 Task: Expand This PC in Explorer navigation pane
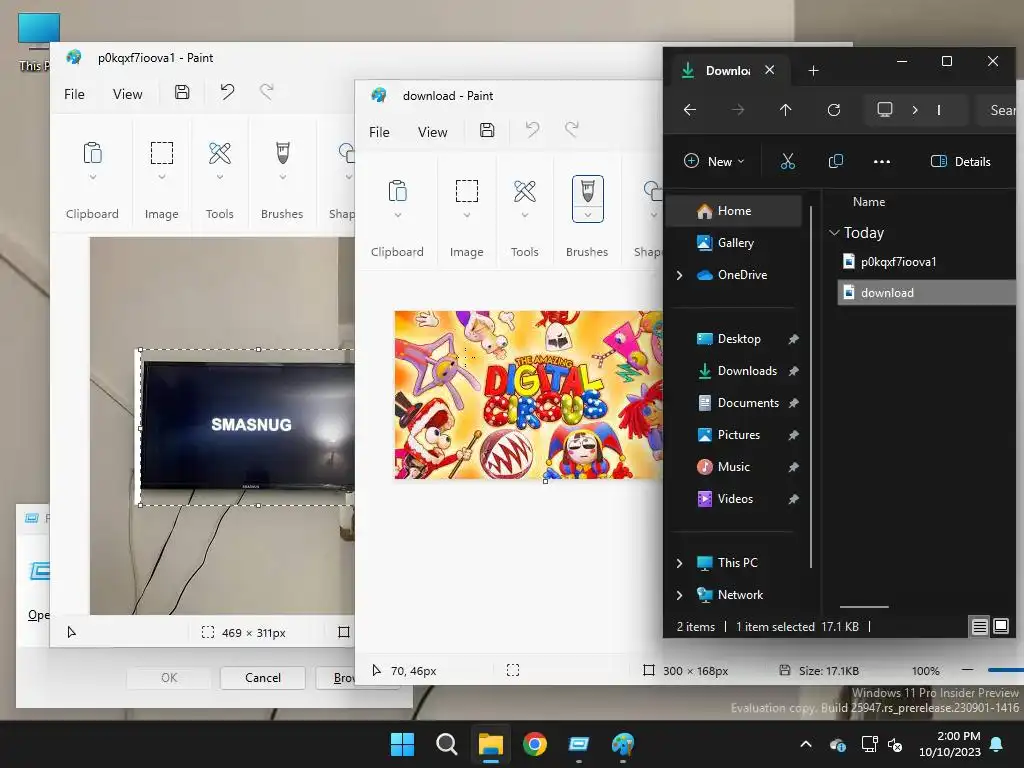click(679, 563)
